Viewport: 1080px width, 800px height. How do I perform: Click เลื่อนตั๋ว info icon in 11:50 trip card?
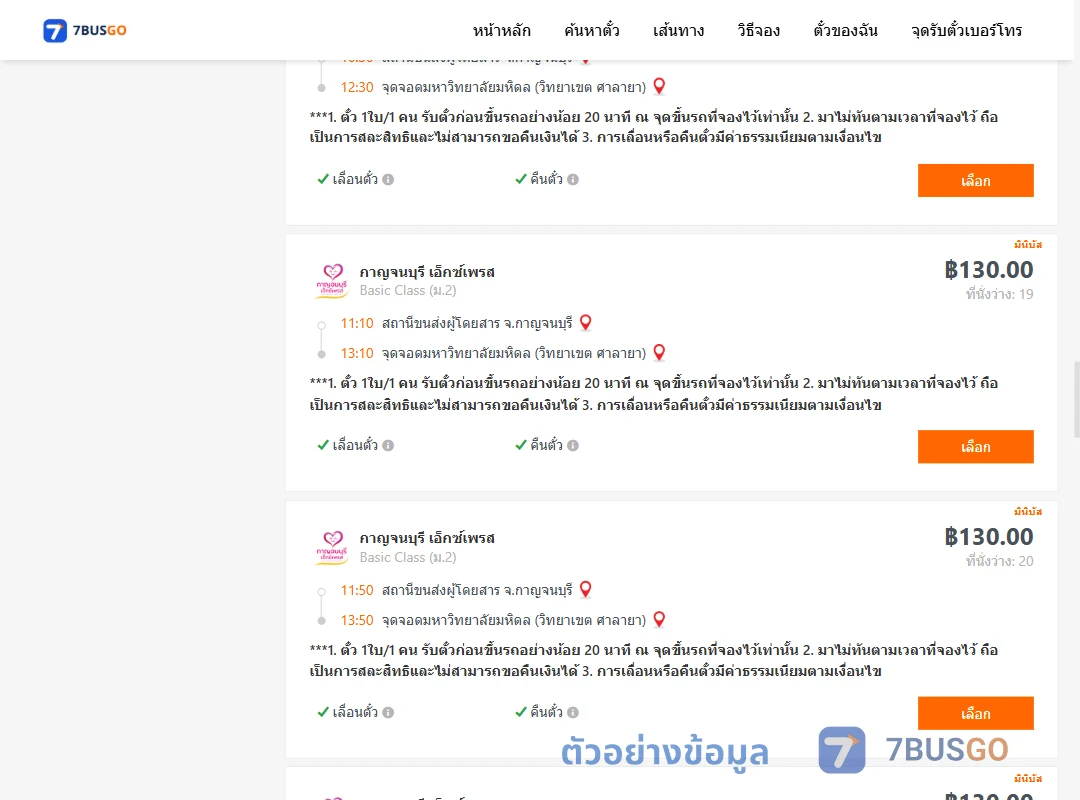388,712
